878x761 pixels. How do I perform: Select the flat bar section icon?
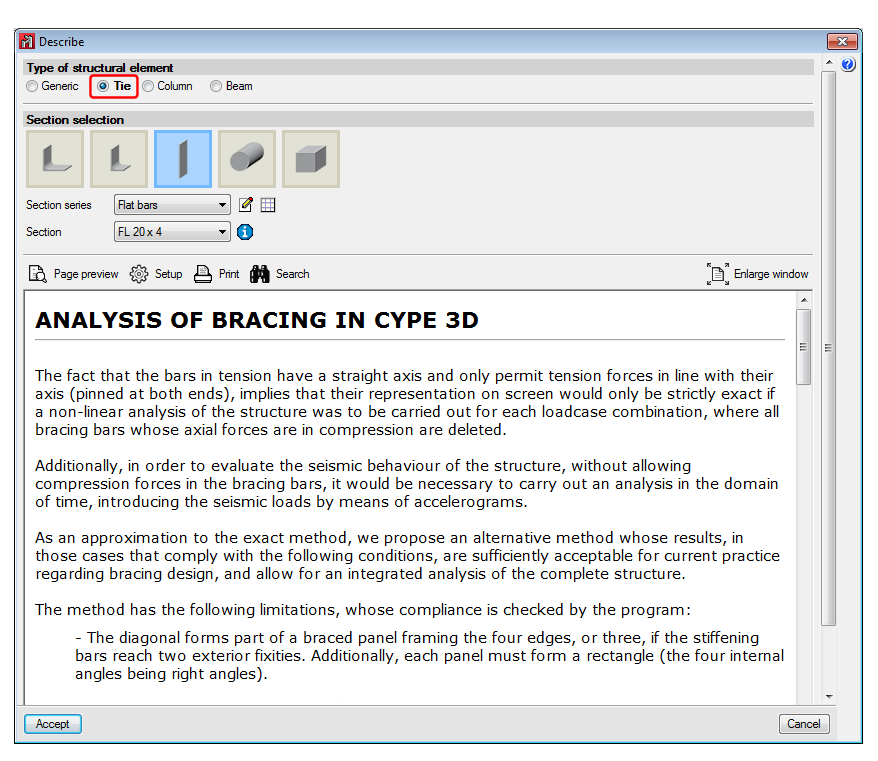[x=183, y=159]
